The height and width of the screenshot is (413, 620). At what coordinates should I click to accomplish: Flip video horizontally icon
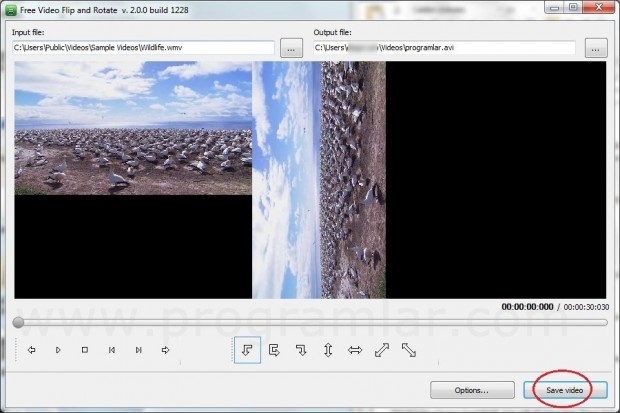(x=355, y=350)
